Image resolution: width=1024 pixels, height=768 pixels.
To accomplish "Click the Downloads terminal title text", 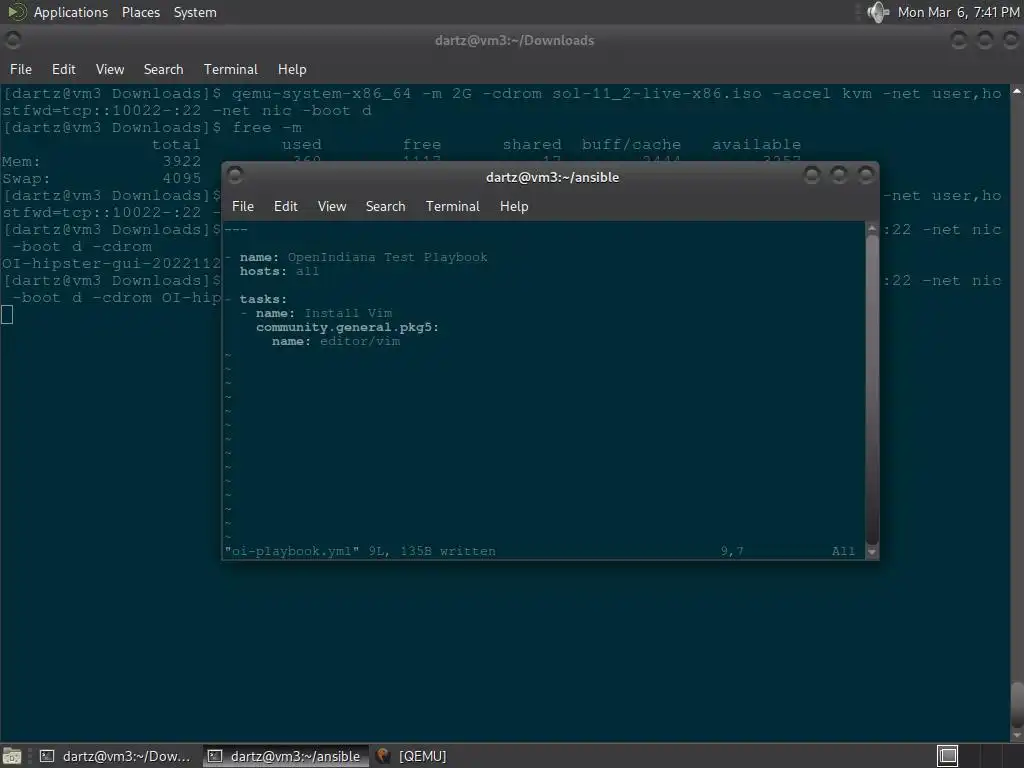I will (x=515, y=40).
